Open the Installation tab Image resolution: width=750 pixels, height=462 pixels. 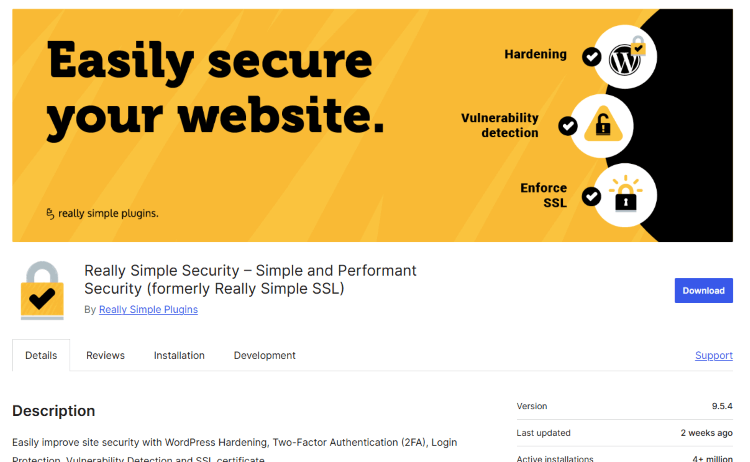179,355
